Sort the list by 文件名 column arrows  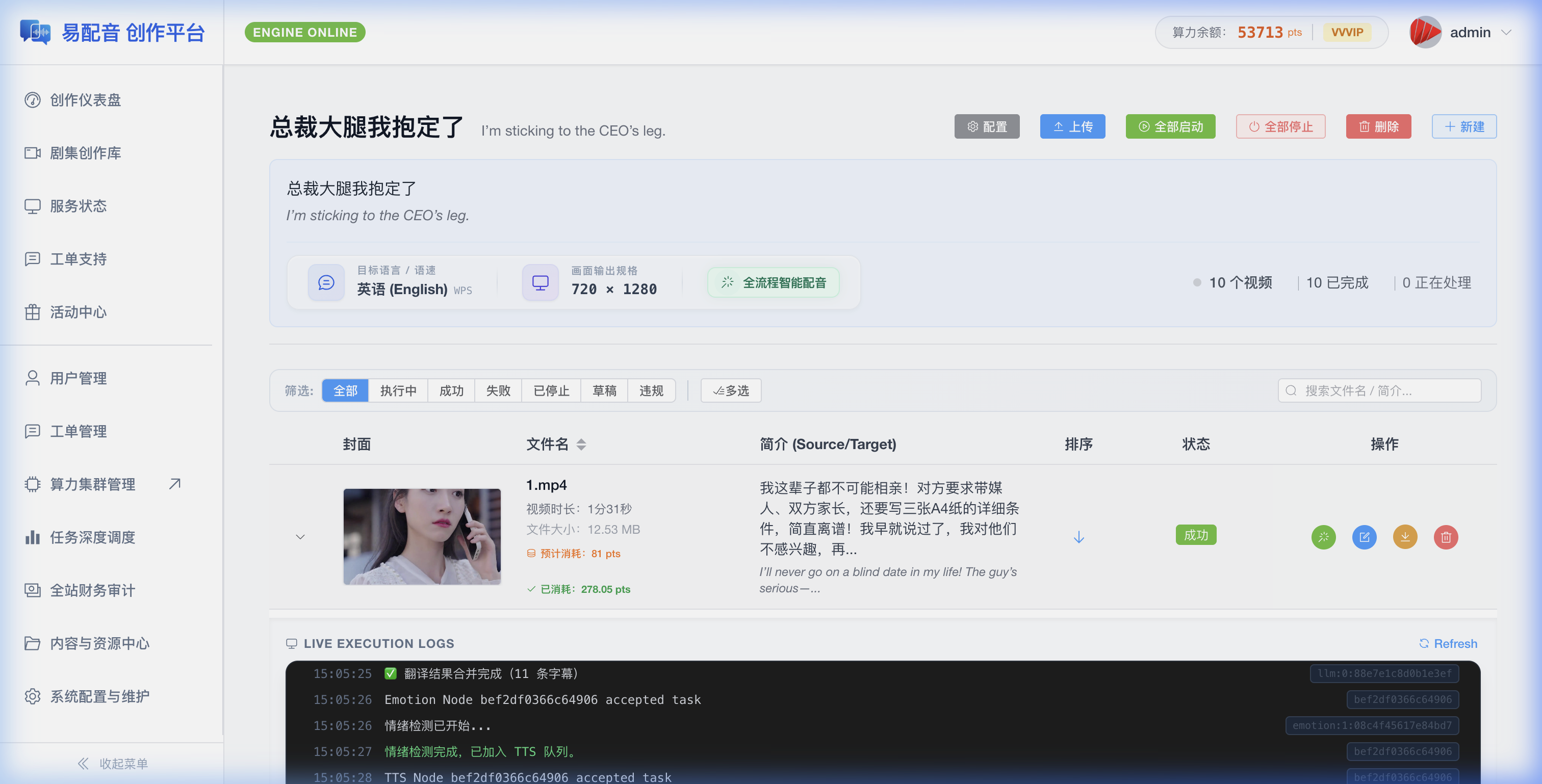click(x=581, y=444)
